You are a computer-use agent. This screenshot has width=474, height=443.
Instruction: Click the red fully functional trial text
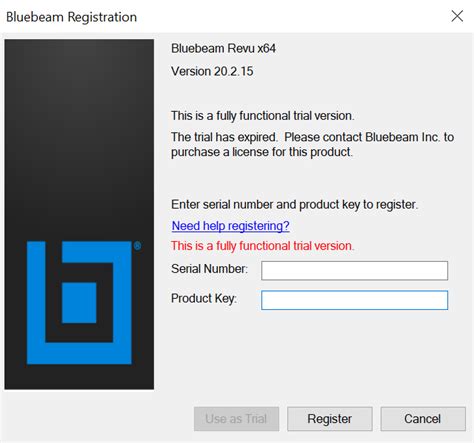tap(263, 246)
